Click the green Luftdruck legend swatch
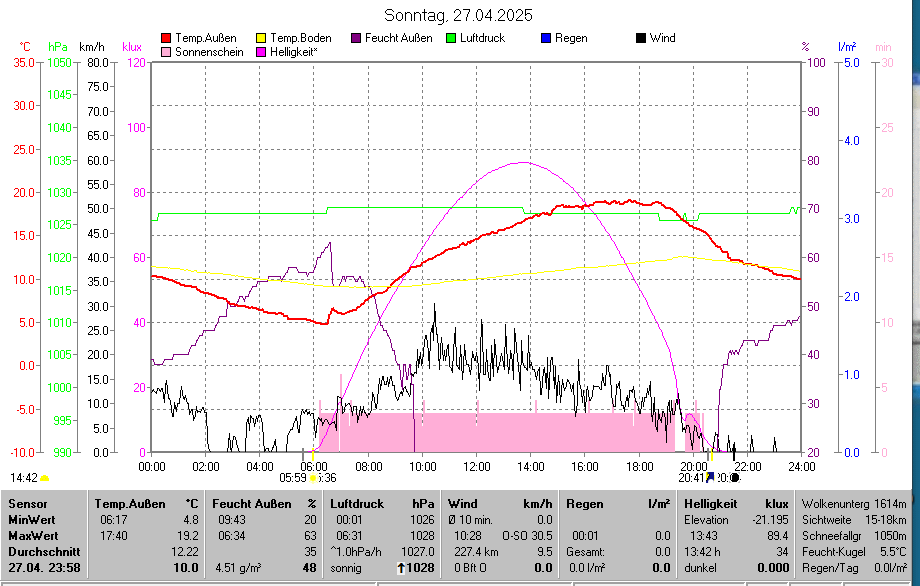Viewport: 920px width, 586px height. pos(451,38)
